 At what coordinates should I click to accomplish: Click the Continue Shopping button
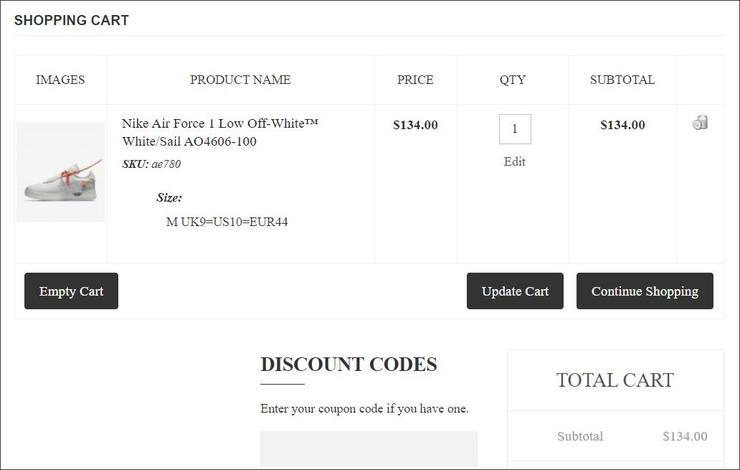click(645, 291)
